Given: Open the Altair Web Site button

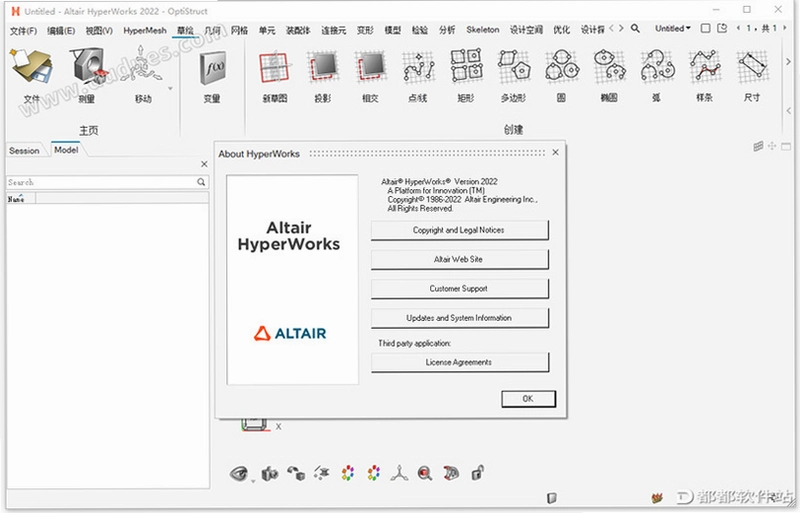Looking at the screenshot, I should (x=459, y=259).
